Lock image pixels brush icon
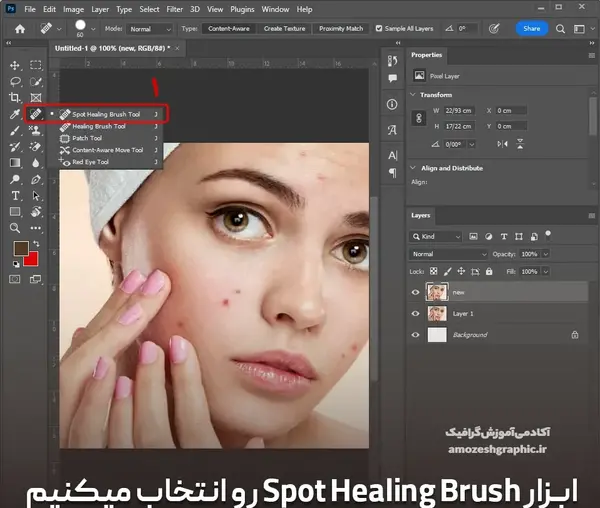The image size is (600, 508). pos(447,271)
